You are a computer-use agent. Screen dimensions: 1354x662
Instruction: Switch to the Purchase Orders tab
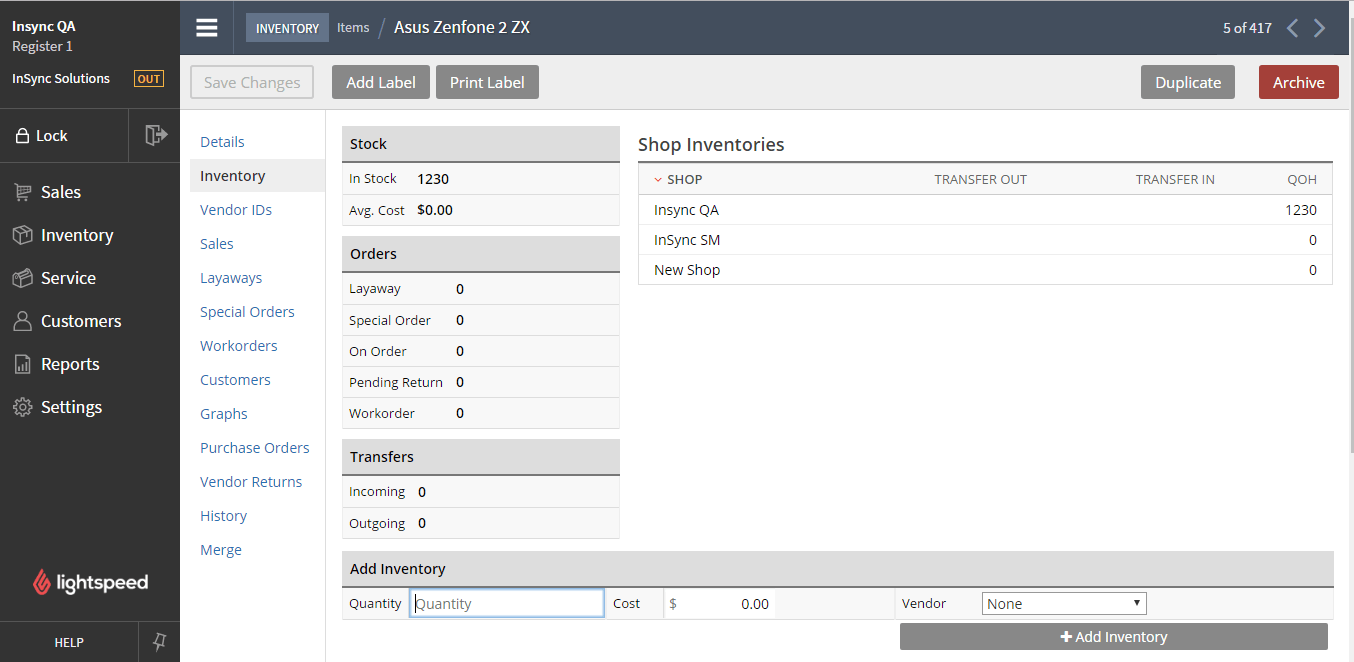255,448
